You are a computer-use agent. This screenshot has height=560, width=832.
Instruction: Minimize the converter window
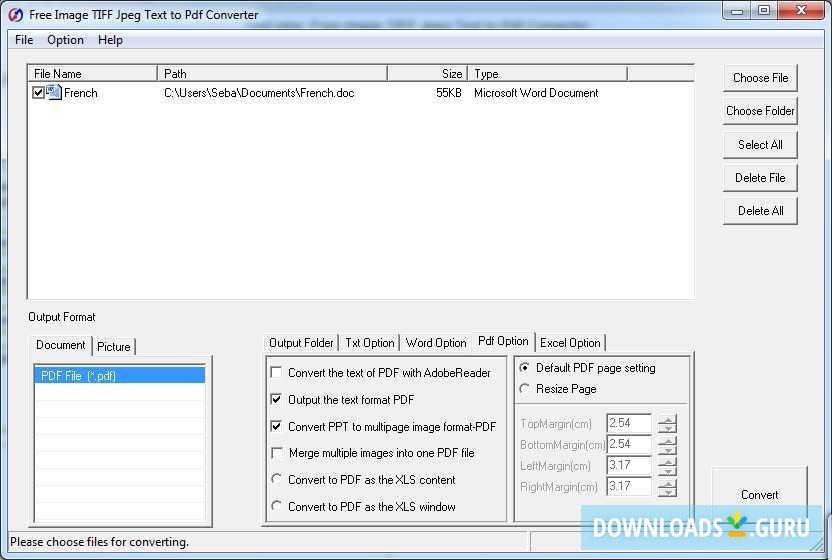click(736, 11)
